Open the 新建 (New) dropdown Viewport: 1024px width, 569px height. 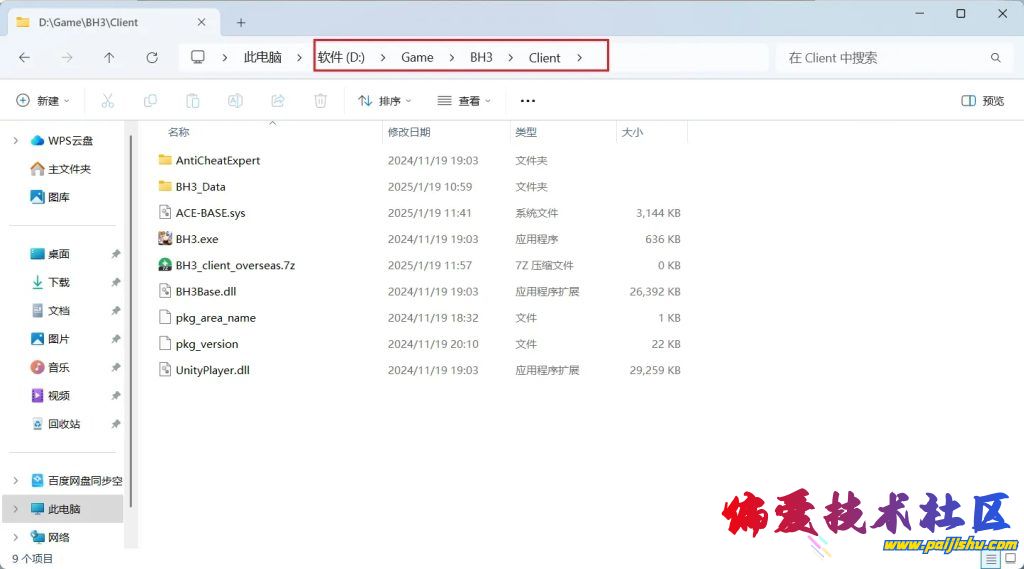coord(43,101)
